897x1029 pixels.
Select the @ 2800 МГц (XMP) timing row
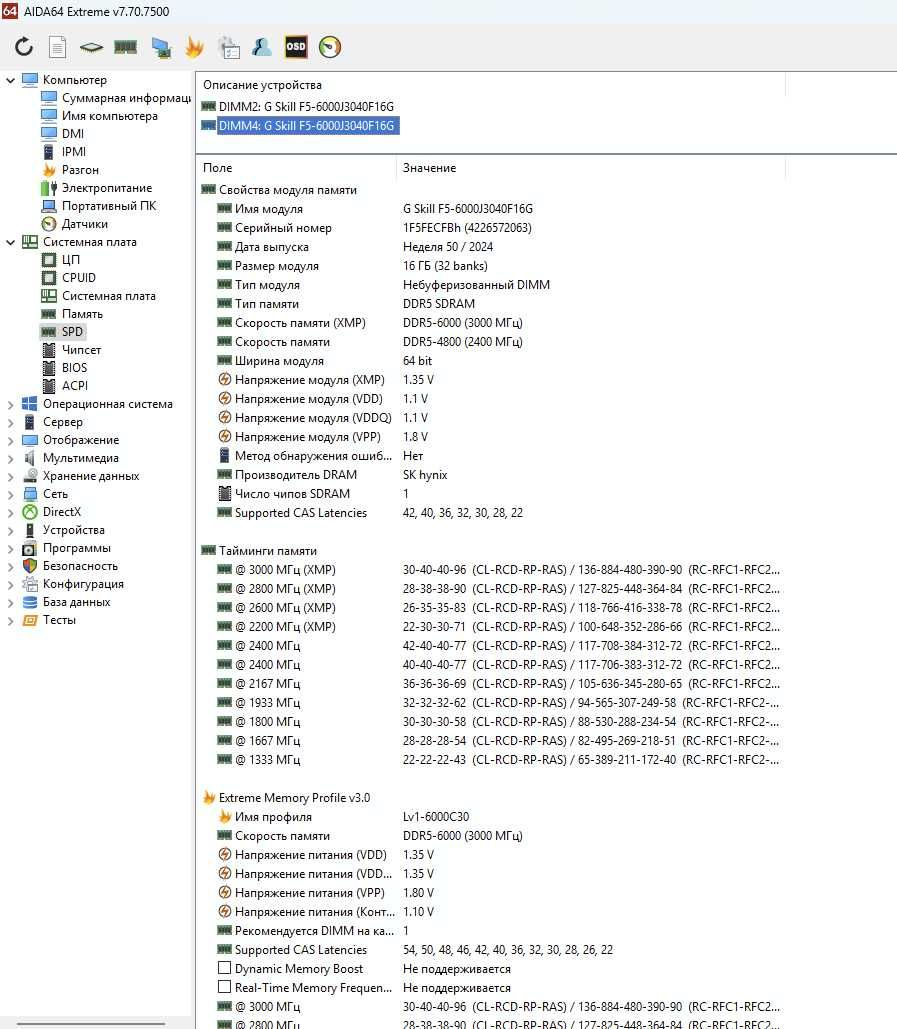pos(492,589)
